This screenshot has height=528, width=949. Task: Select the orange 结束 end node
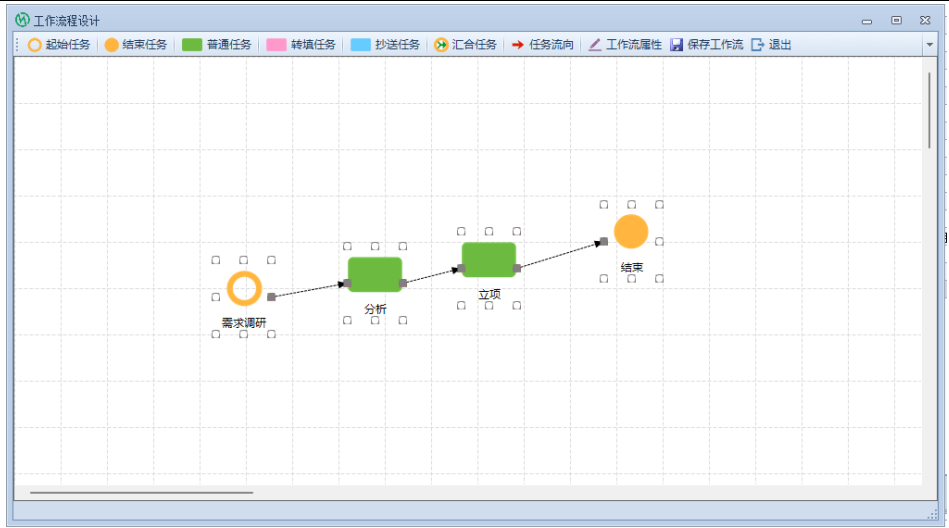[631, 231]
